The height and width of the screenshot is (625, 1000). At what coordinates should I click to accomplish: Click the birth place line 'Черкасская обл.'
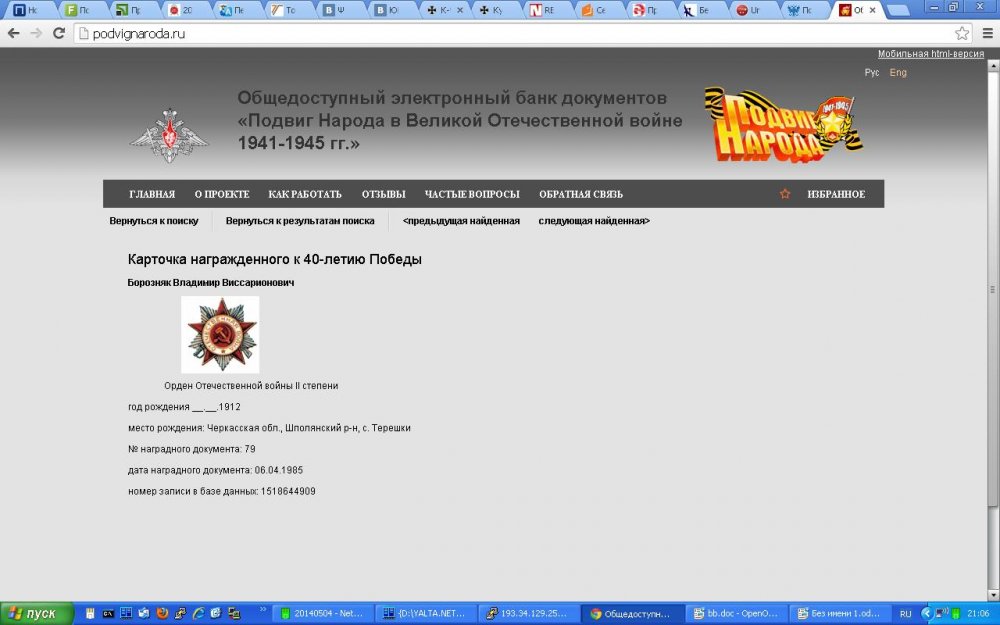[x=269, y=428]
